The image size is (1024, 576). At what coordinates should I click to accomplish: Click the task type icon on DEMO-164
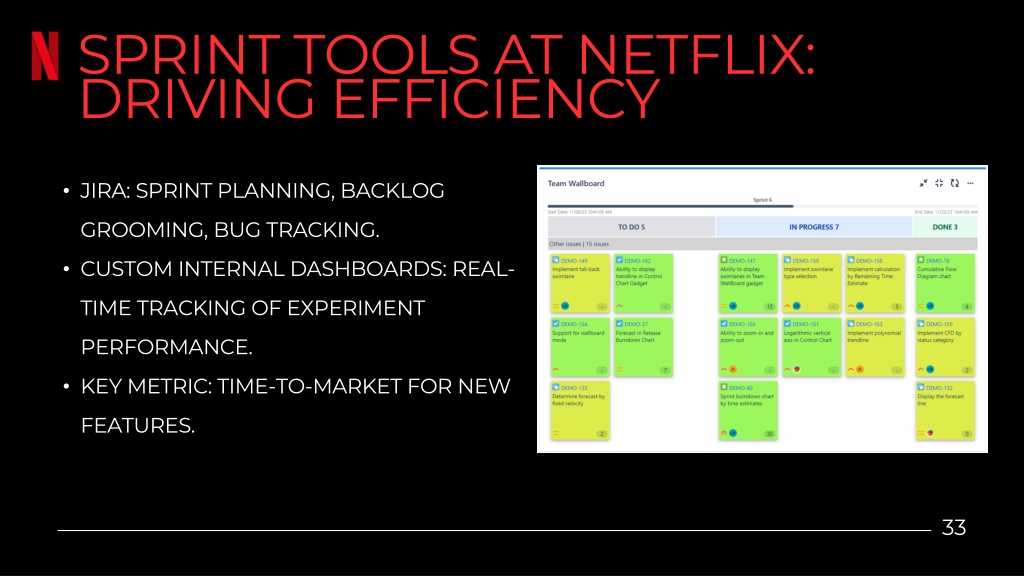coord(556,323)
